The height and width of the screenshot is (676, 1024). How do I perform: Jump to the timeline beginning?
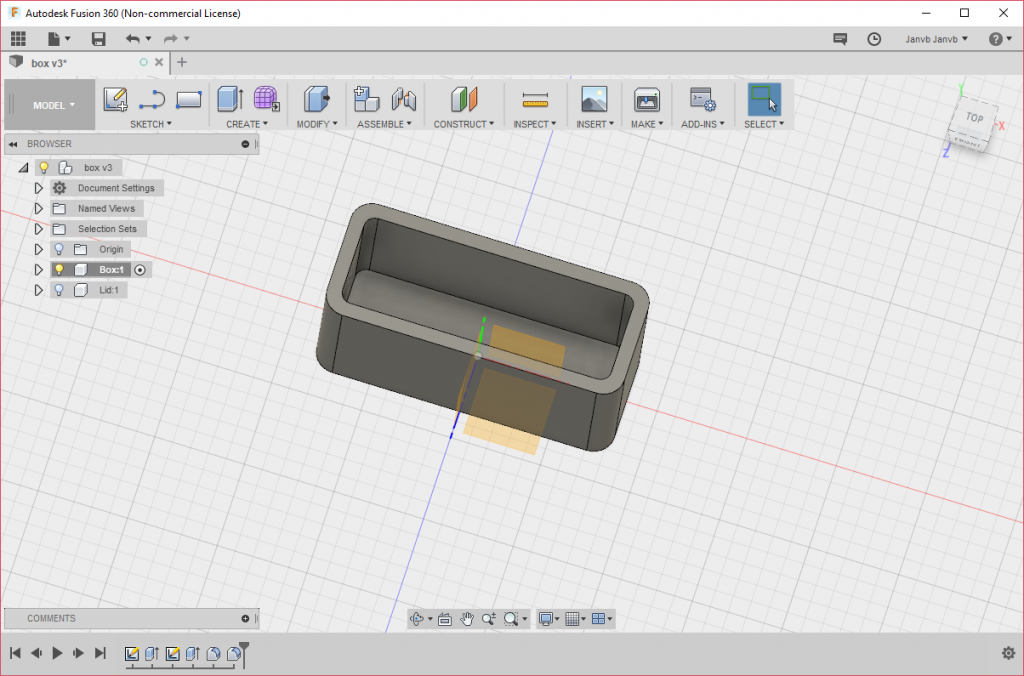tap(15, 652)
